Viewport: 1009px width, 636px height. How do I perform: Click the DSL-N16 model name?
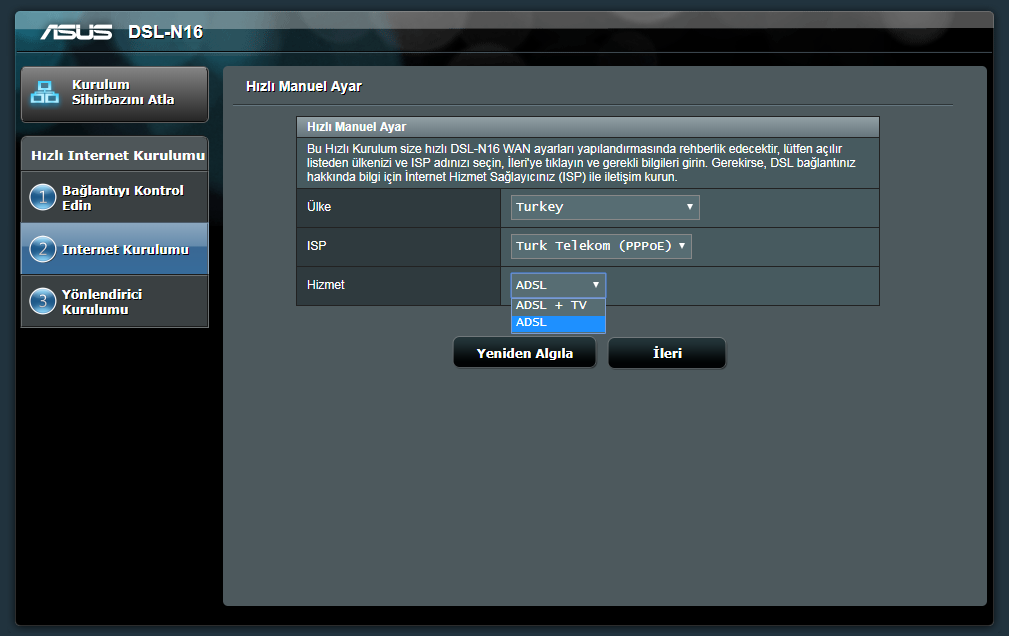[165, 32]
